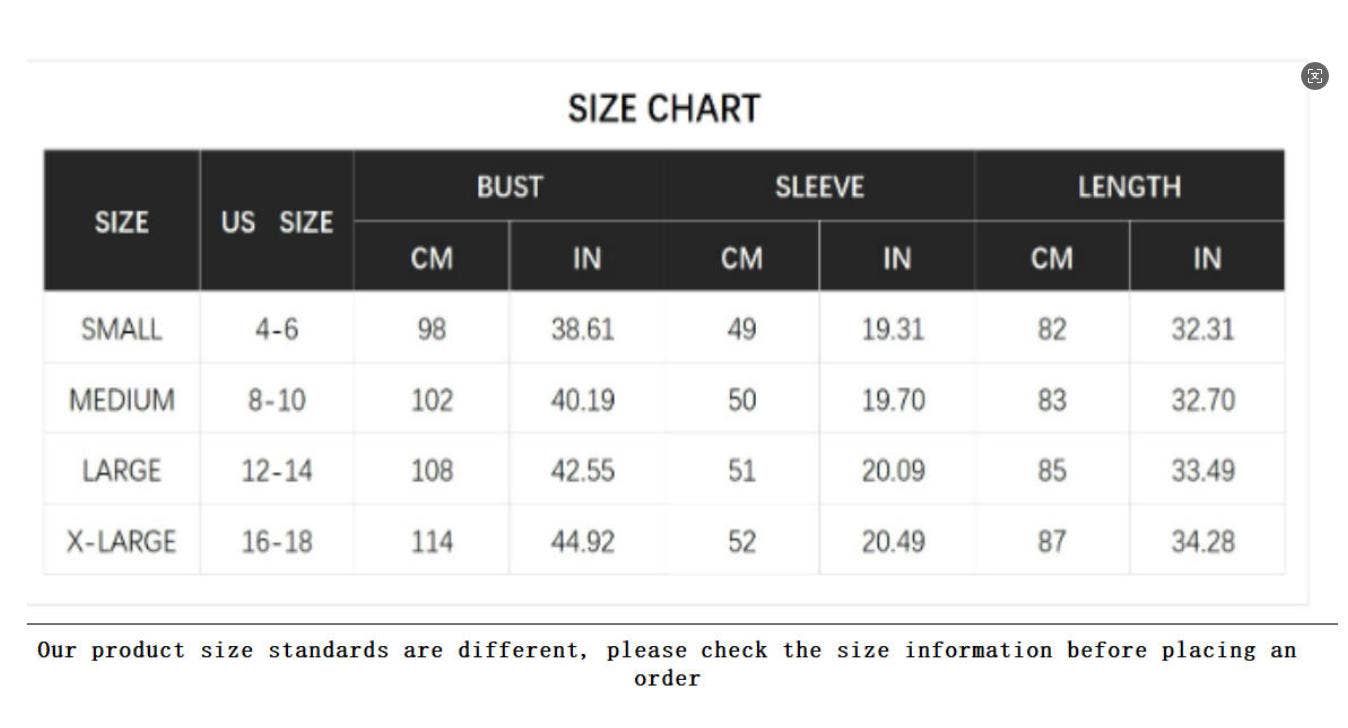
Task: Click the SLEEVE header cell
Action: [x=819, y=187]
